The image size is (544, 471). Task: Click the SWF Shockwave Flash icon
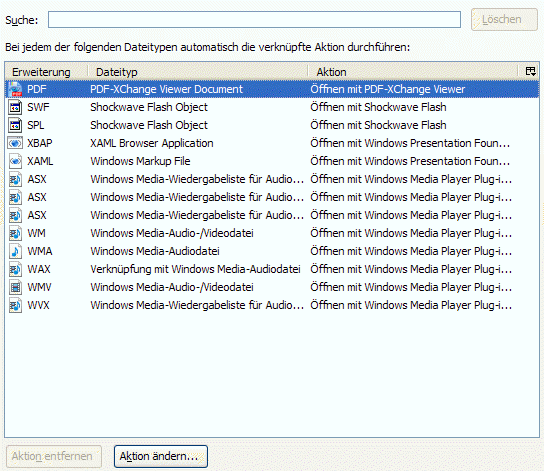tap(15, 107)
